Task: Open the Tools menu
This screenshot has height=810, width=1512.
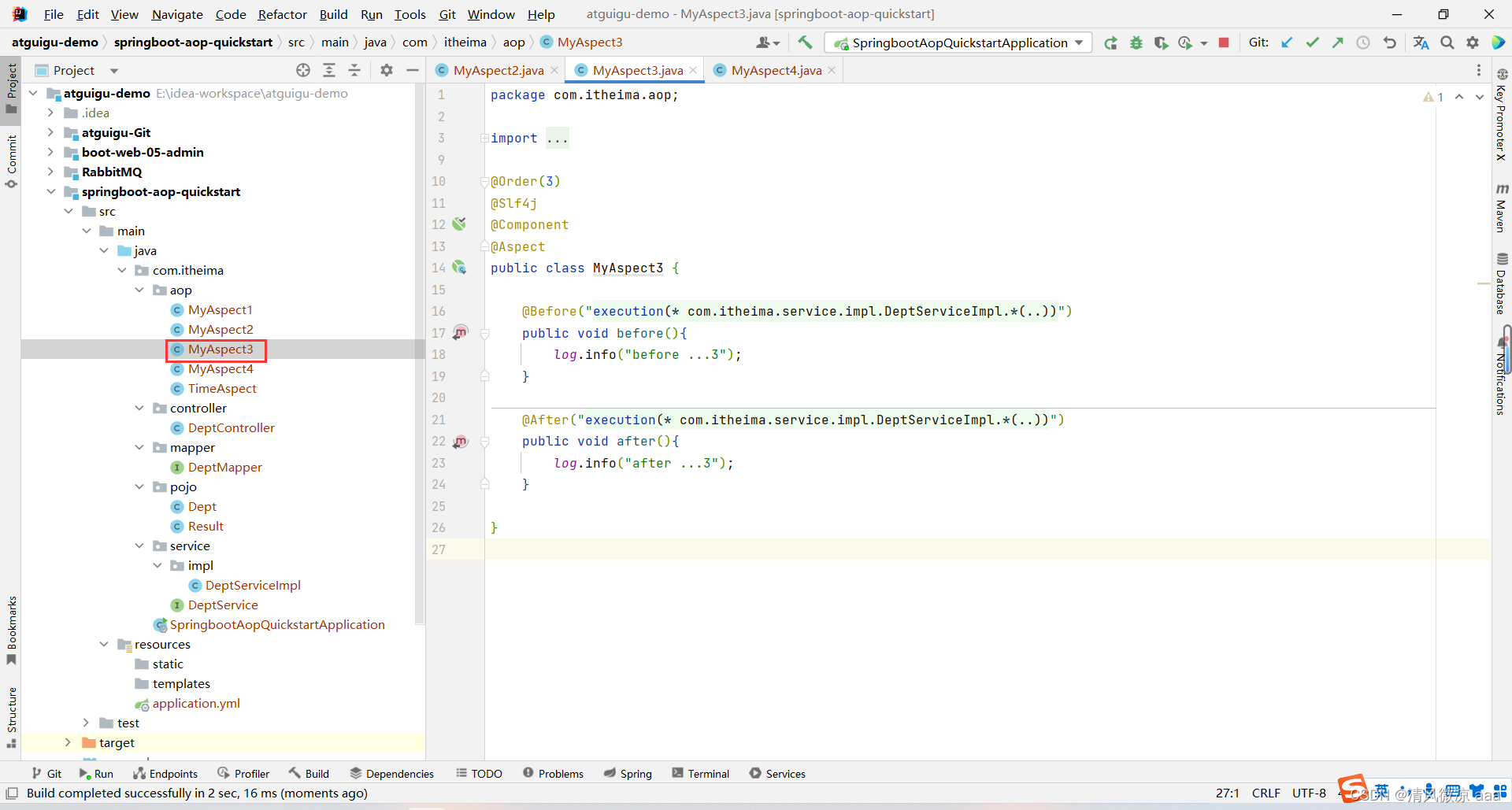Action: (409, 14)
